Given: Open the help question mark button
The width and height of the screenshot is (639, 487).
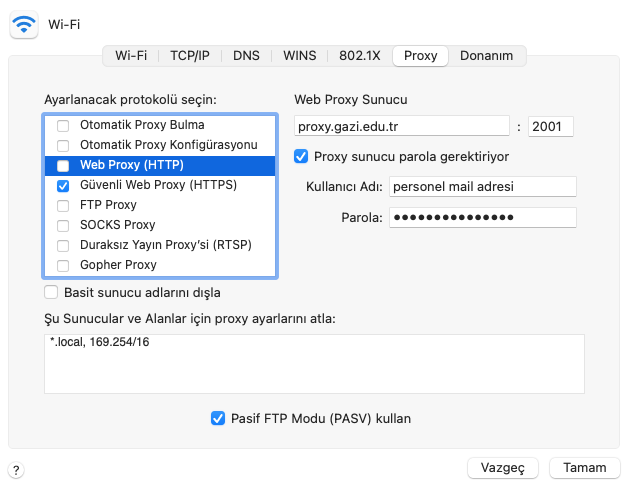Looking at the screenshot, I should pos(16,470).
